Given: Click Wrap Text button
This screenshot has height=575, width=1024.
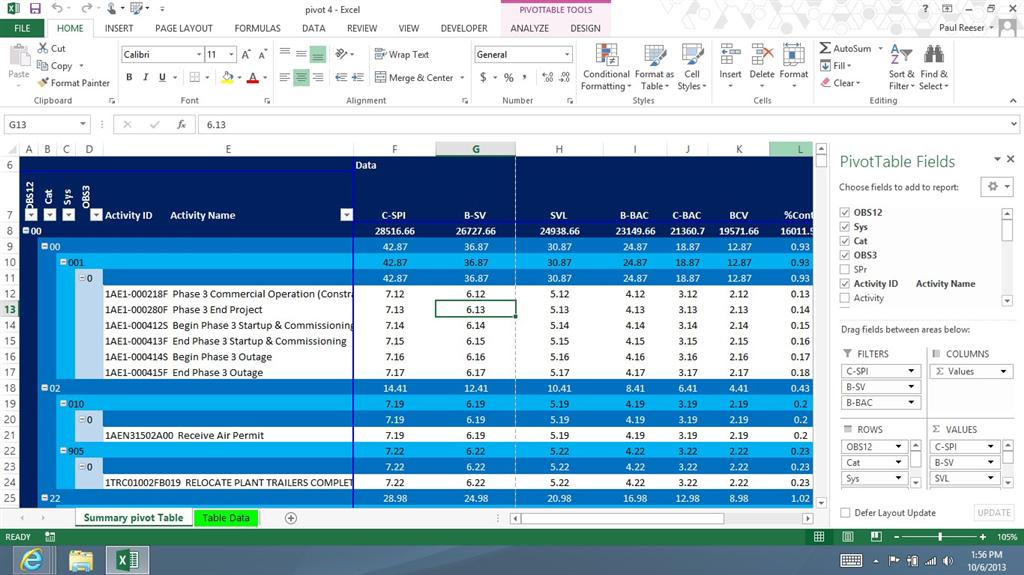Looking at the screenshot, I should (401, 55).
